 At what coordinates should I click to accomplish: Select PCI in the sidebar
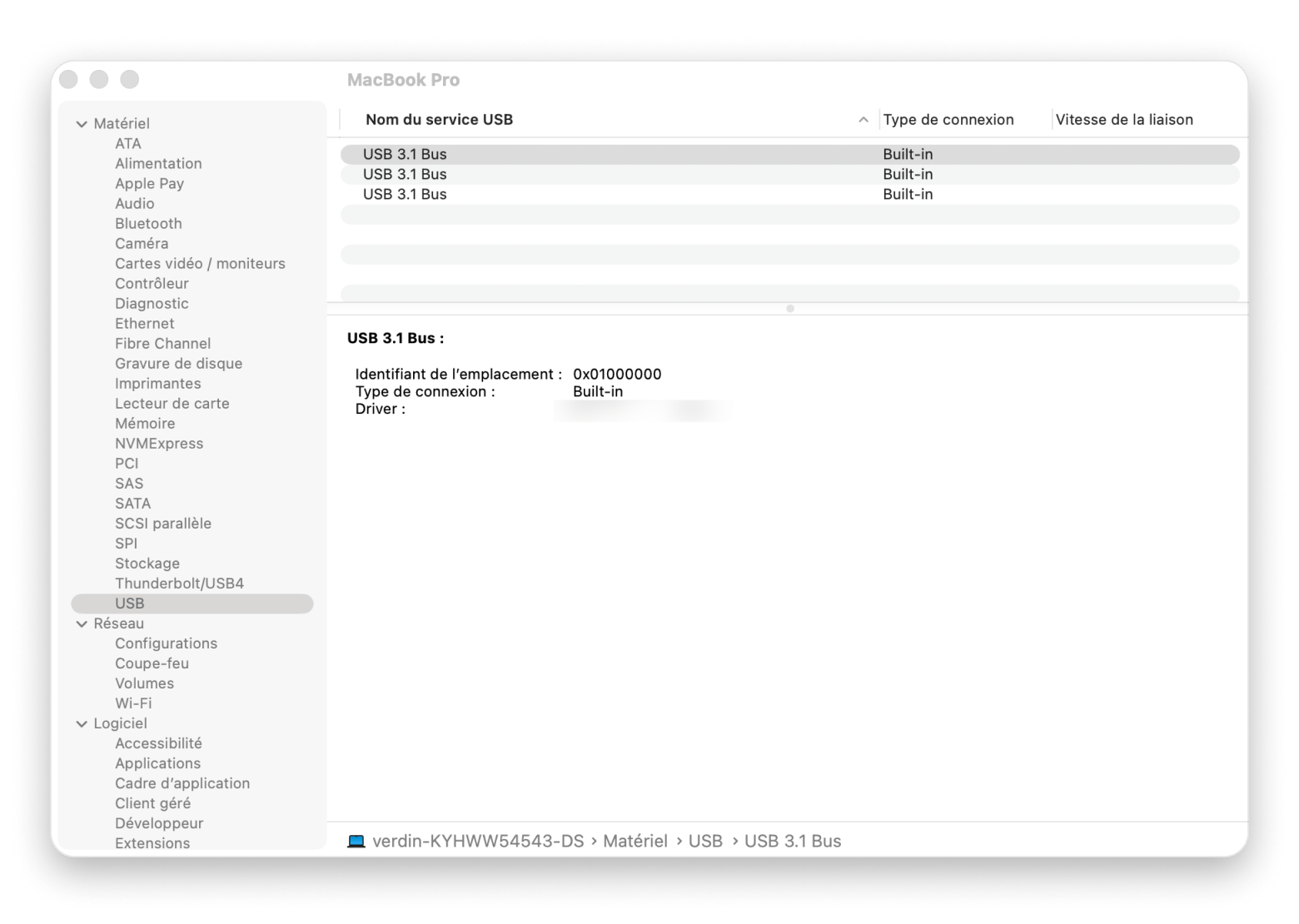127,464
